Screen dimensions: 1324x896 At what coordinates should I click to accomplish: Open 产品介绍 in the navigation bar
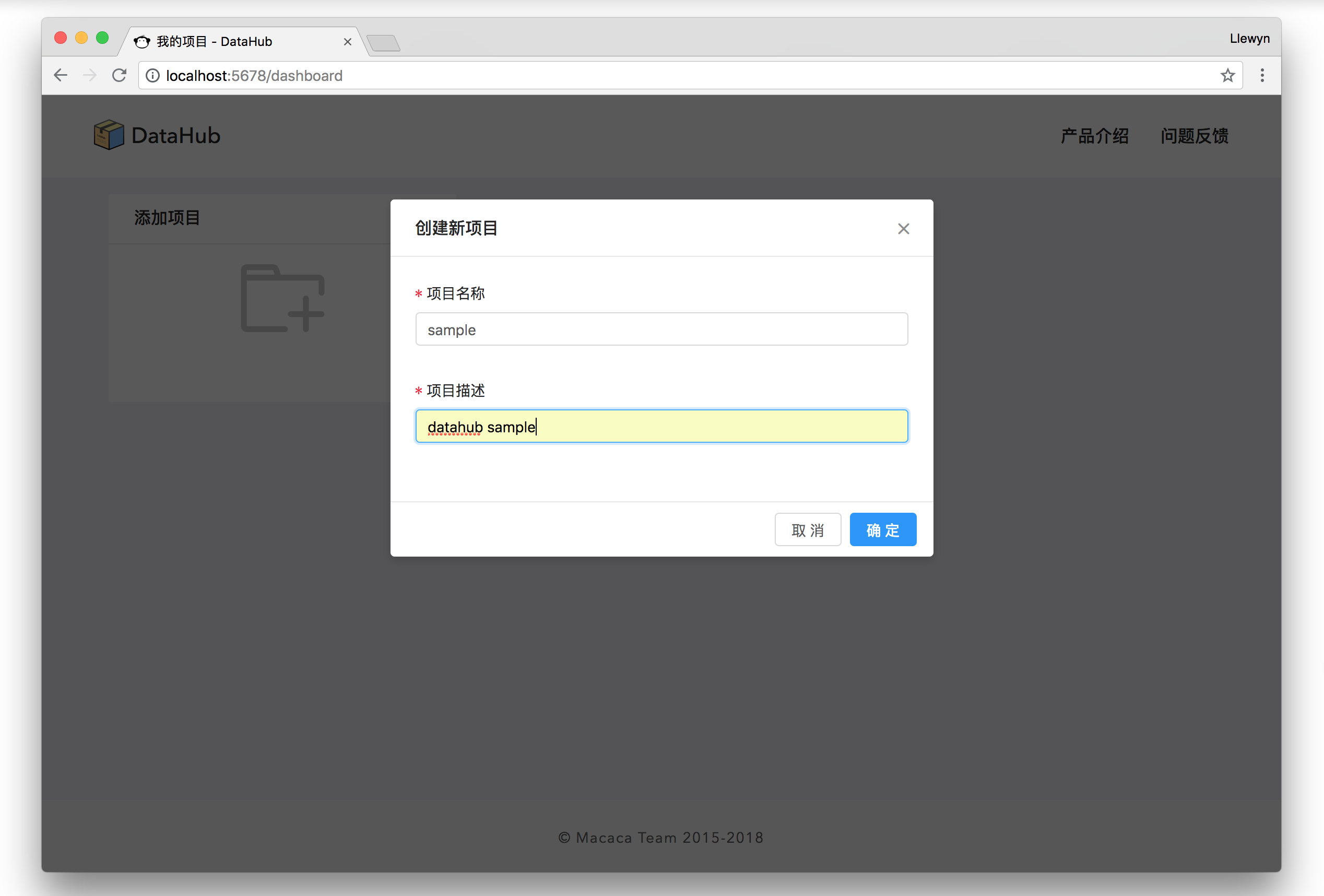coord(1094,136)
